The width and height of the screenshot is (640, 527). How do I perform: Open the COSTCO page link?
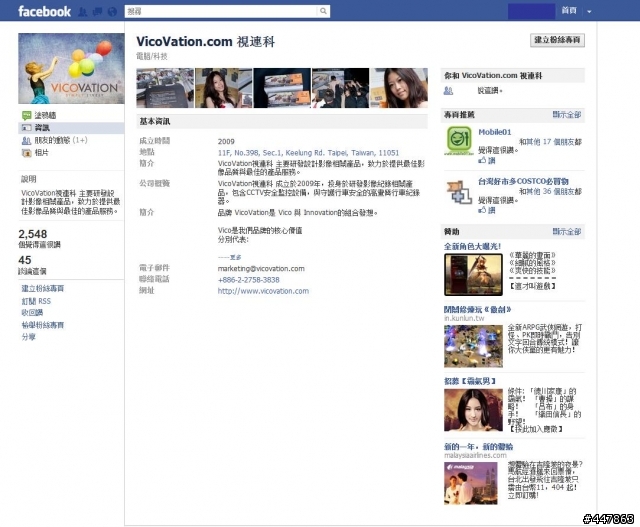tap(523, 181)
